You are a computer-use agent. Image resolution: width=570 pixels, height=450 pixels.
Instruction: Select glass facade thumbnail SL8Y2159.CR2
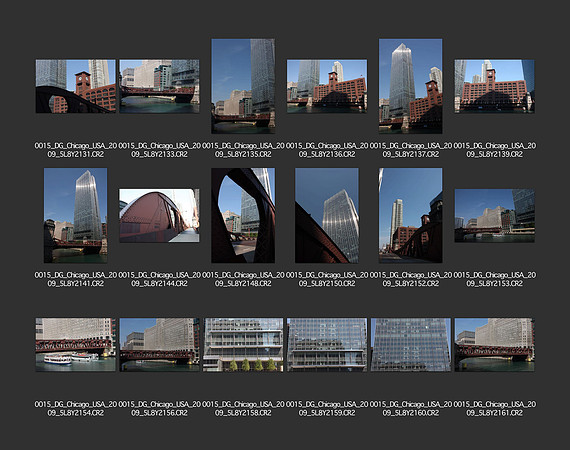tap(327, 345)
